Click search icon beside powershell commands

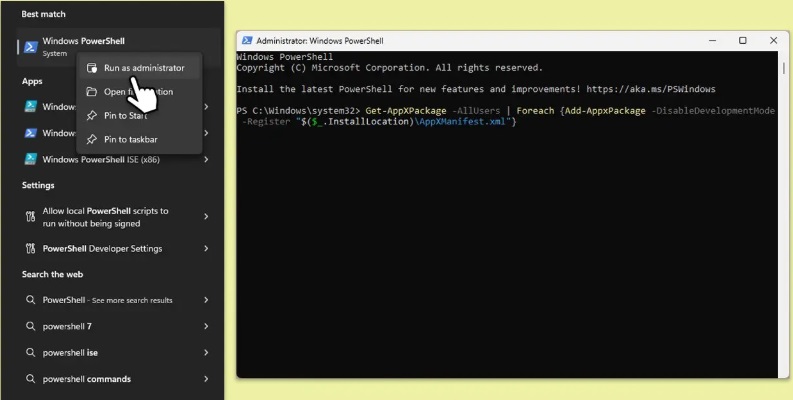pos(30,379)
